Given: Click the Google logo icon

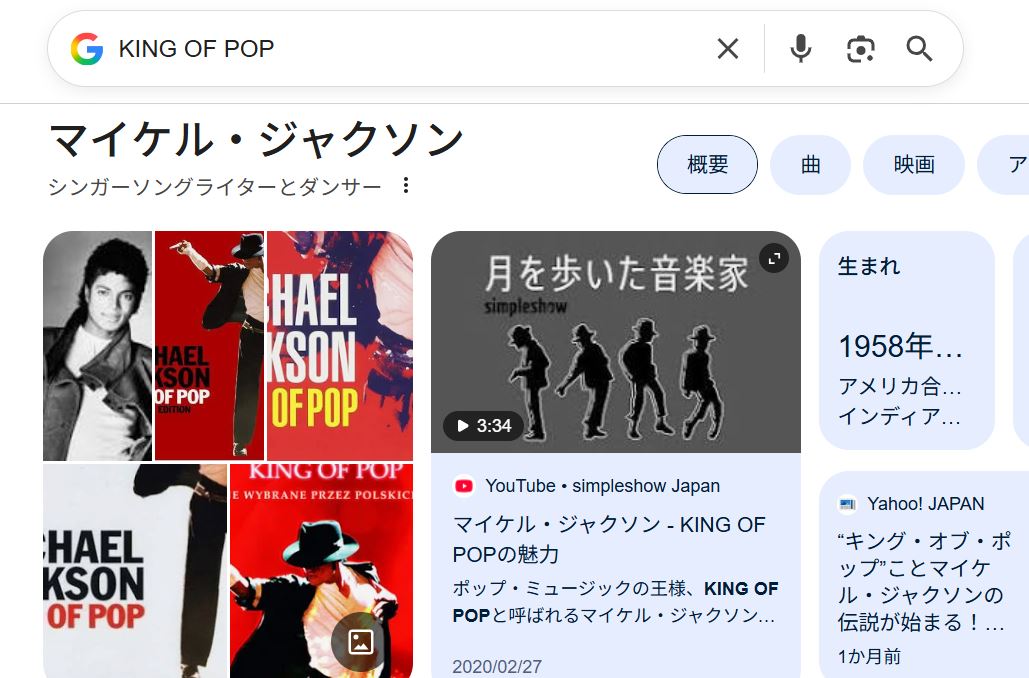Looking at the screenshot, I should pos(87,49).
